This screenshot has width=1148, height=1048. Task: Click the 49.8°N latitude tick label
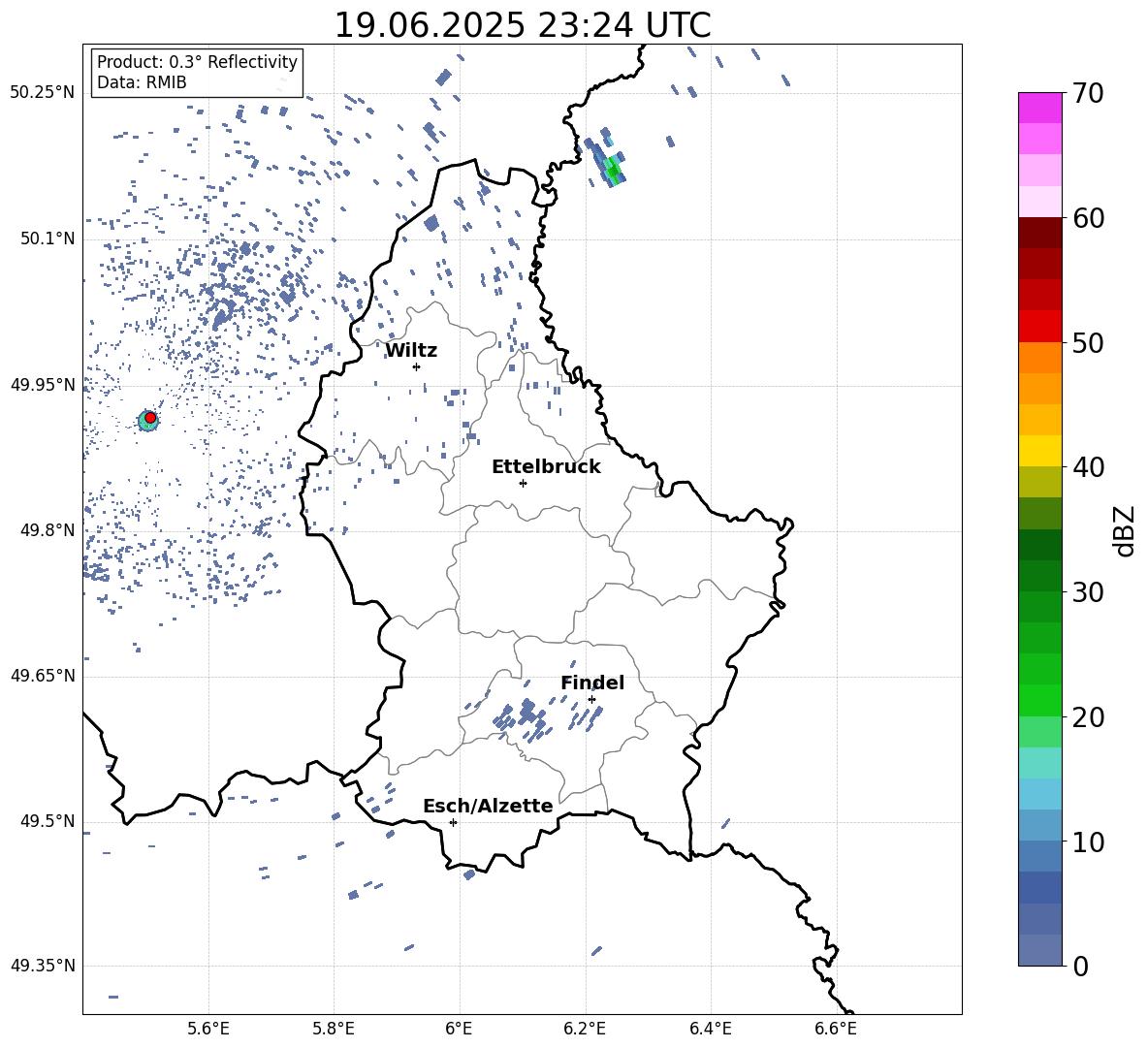pyautogui.click(x=47, y=530)
